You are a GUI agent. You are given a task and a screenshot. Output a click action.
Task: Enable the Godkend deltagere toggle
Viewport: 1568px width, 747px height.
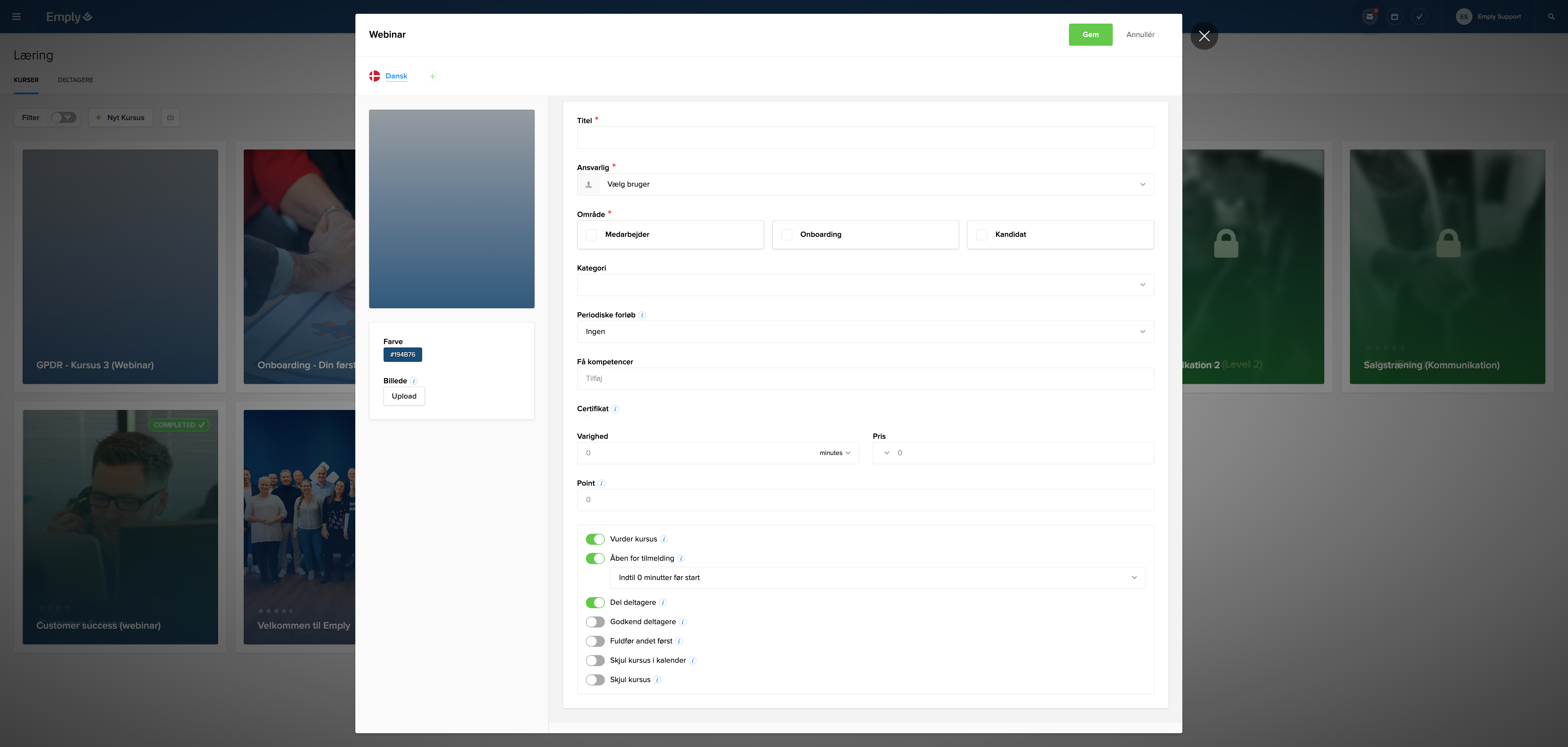click(595, 622)
